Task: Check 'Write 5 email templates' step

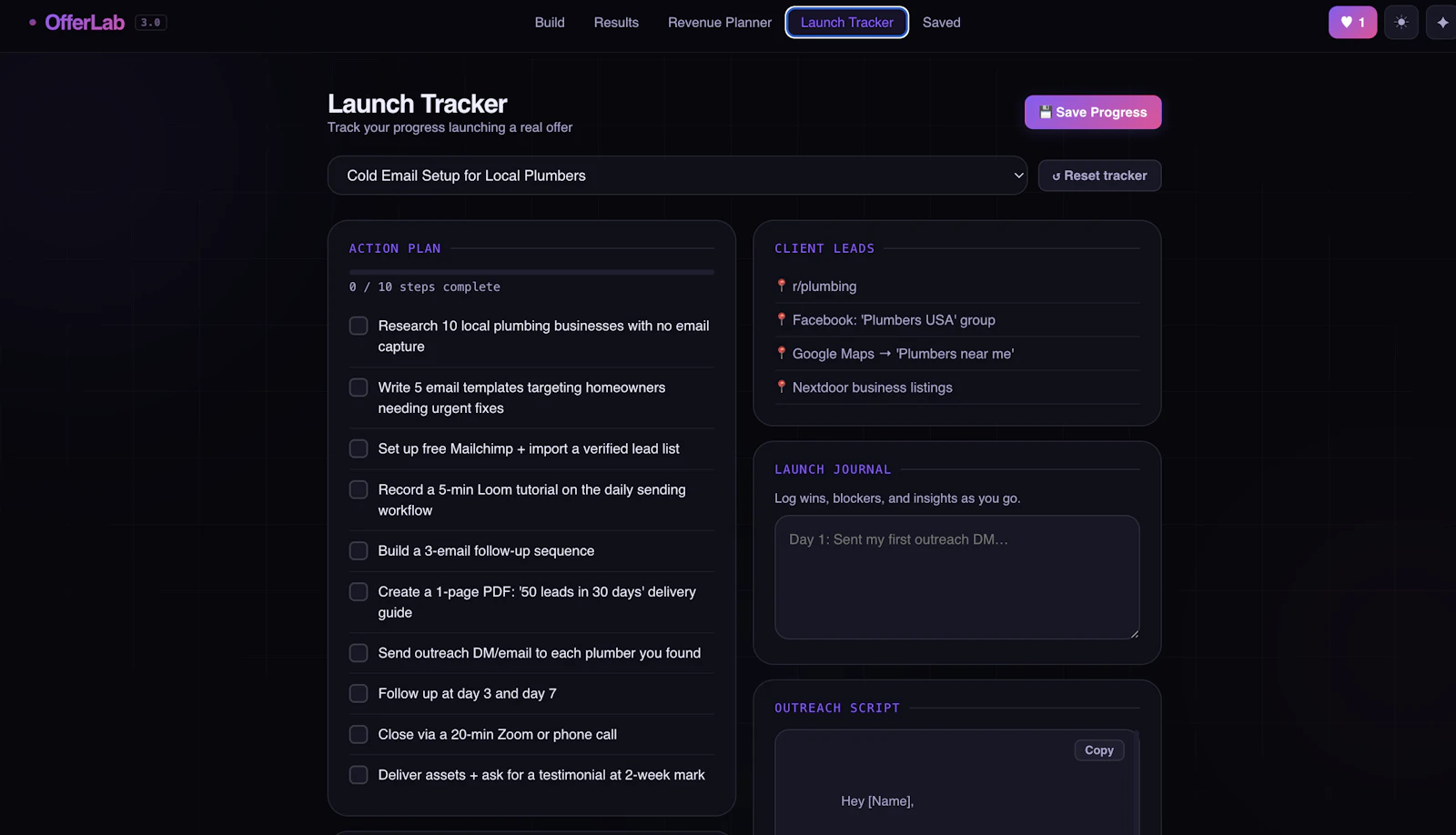Action: 359,387
